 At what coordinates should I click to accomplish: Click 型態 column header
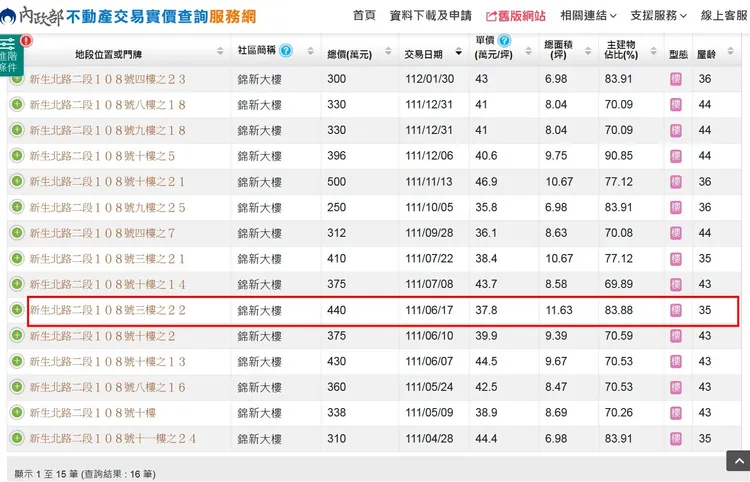(678, 55)
